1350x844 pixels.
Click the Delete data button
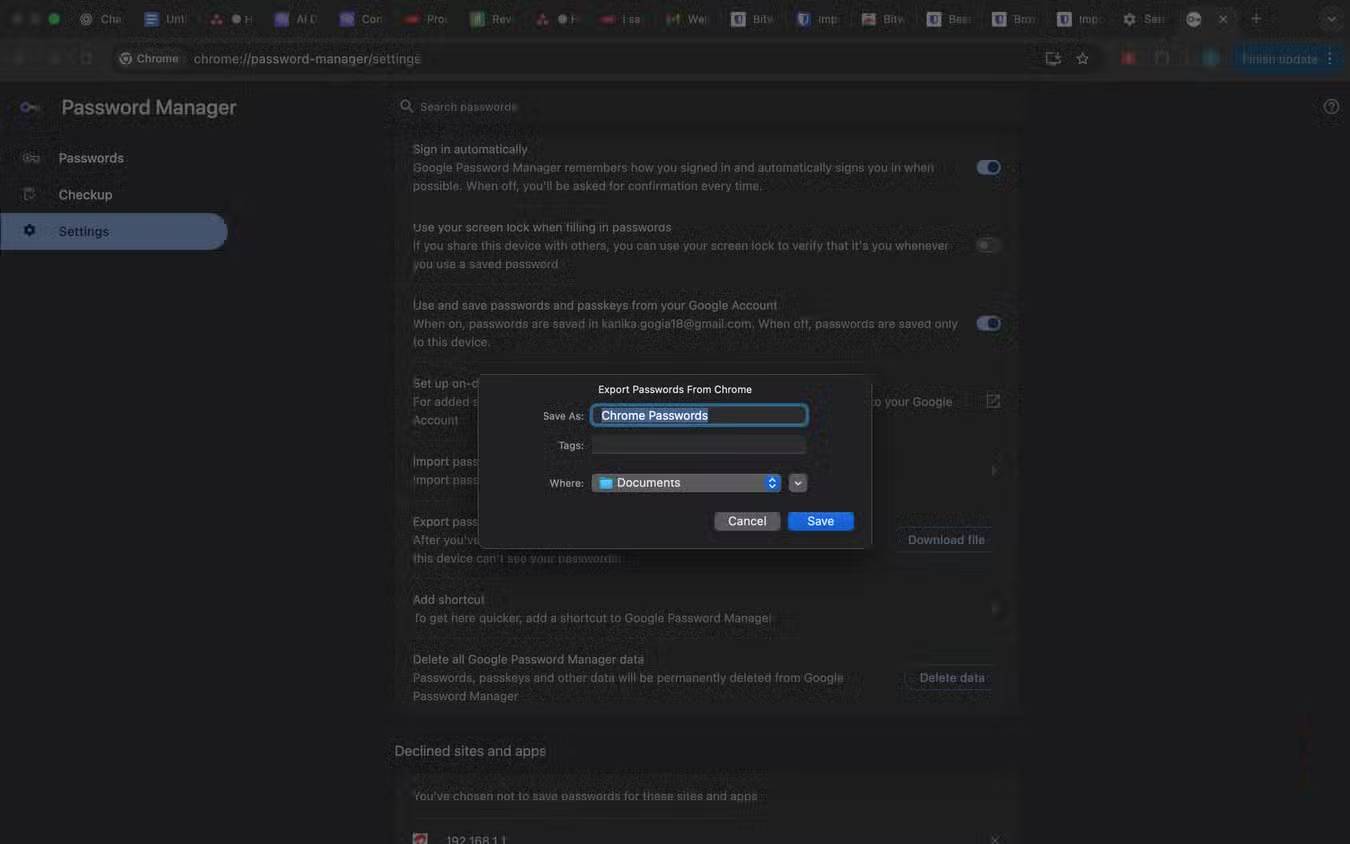(951, 678)
